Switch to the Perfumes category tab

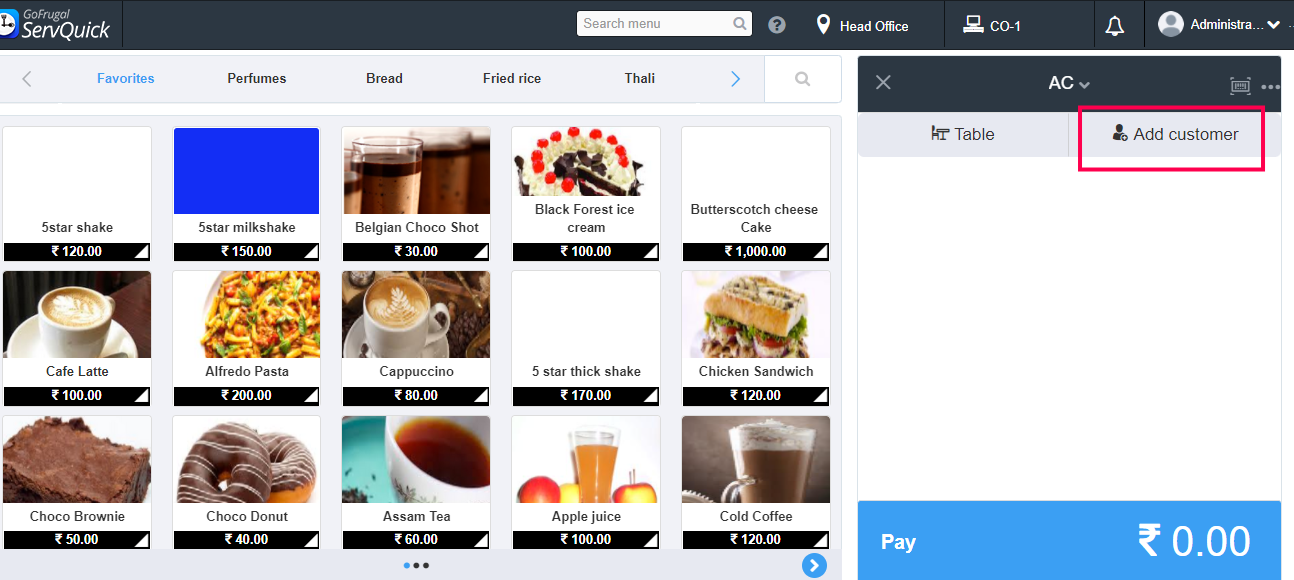tap(257, 78)
